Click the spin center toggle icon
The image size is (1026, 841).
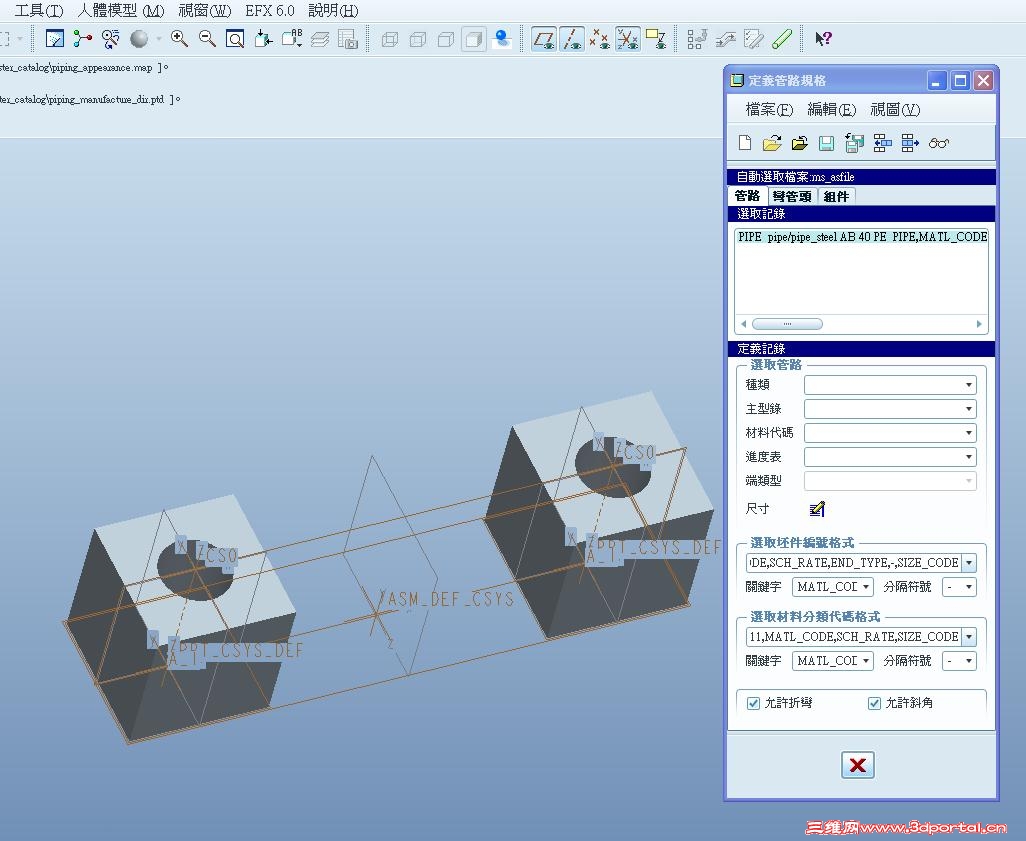pyautogui.click(x=82, y=39)
